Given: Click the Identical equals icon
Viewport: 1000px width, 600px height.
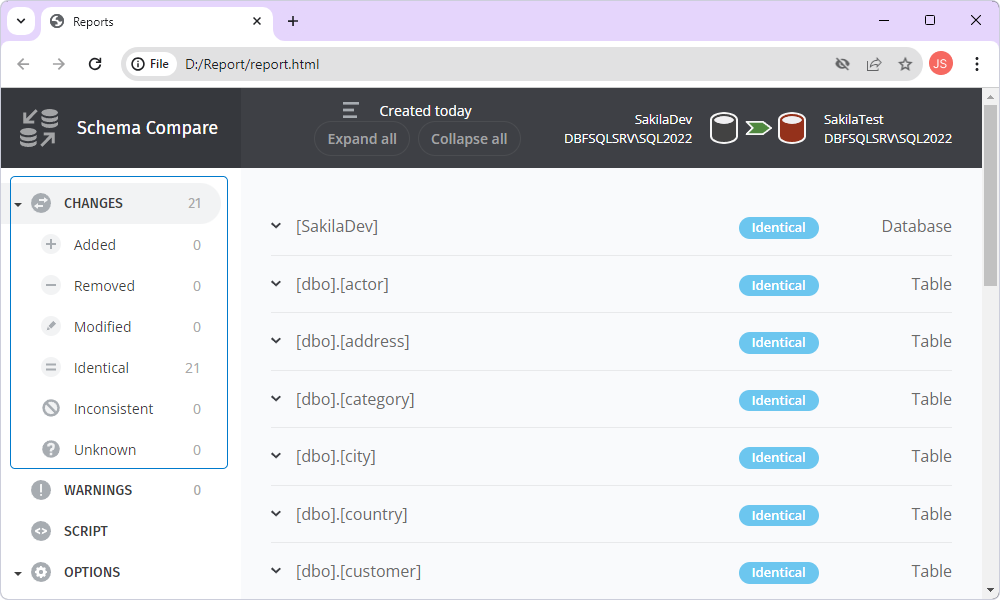Looking at the screenshot, I should coord(51,367).
